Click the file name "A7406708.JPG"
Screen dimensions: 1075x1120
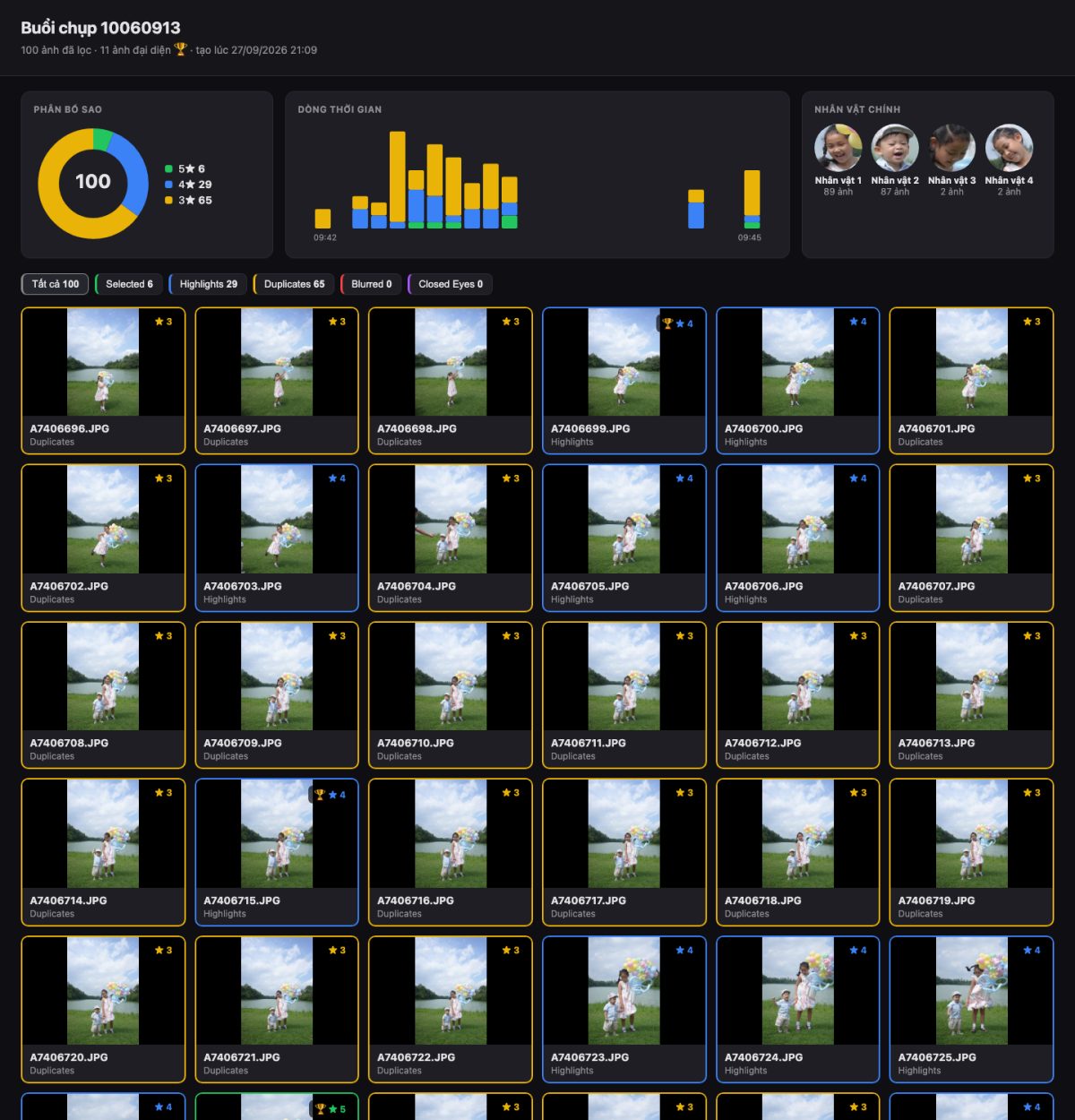coord(69,743)
